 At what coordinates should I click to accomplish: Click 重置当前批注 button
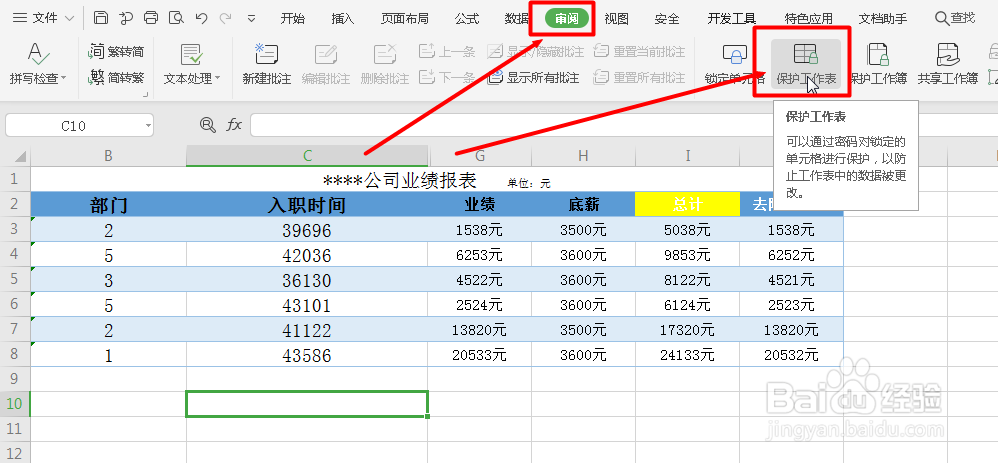click(x=639, y=52)
